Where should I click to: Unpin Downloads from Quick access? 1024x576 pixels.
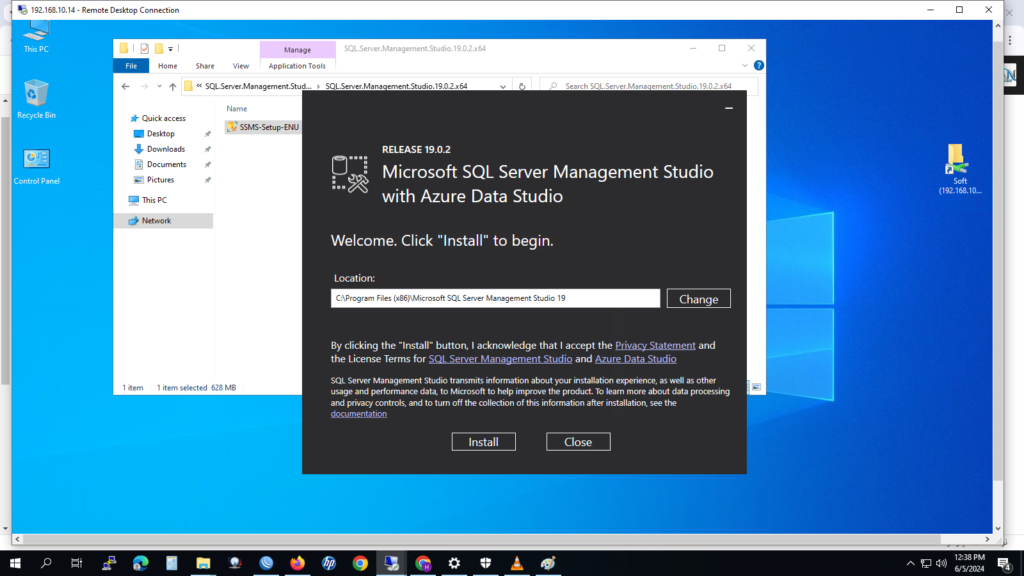(x=208, y=150)
